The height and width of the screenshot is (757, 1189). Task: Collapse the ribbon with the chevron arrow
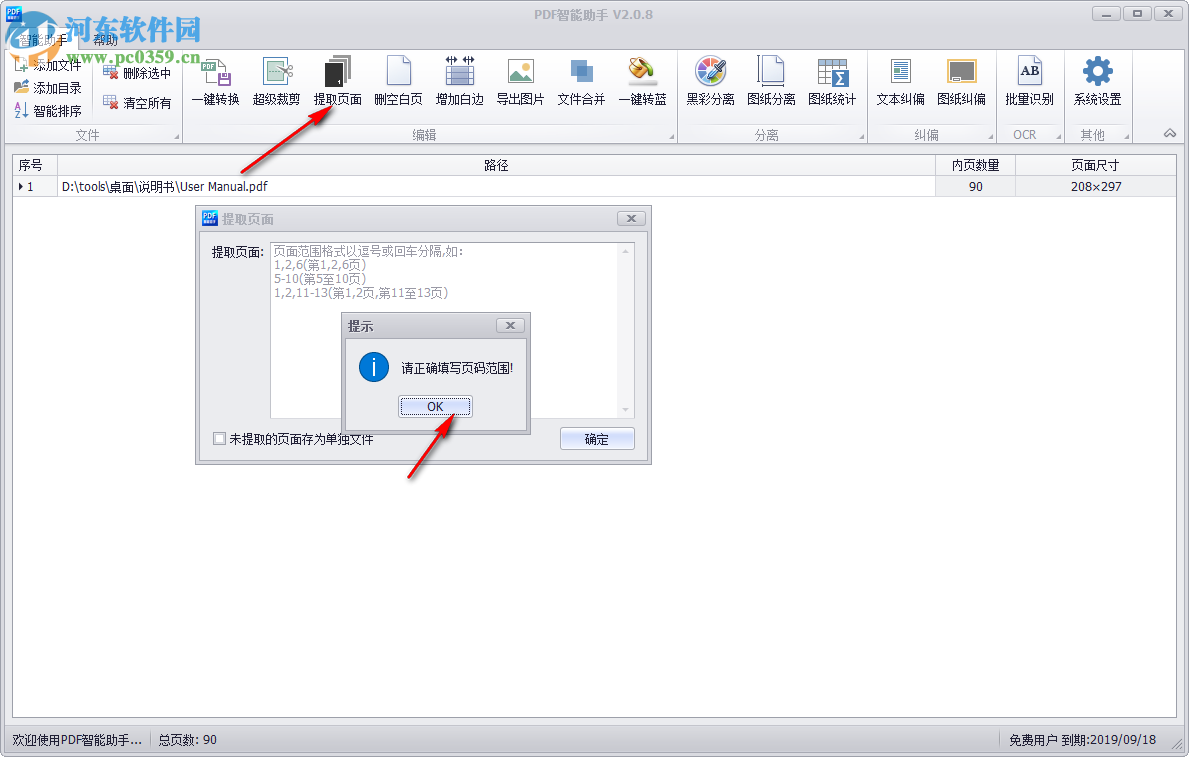(1170, 133)
